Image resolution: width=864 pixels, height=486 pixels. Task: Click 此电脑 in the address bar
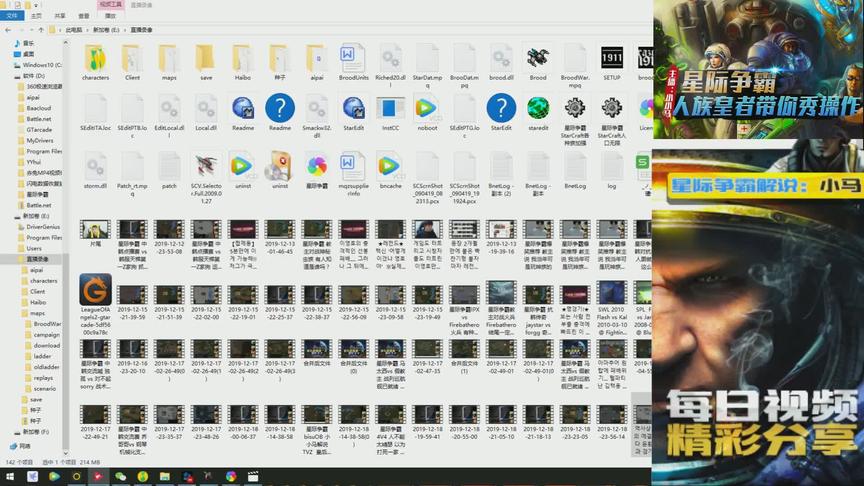click(x=74, y=30)
